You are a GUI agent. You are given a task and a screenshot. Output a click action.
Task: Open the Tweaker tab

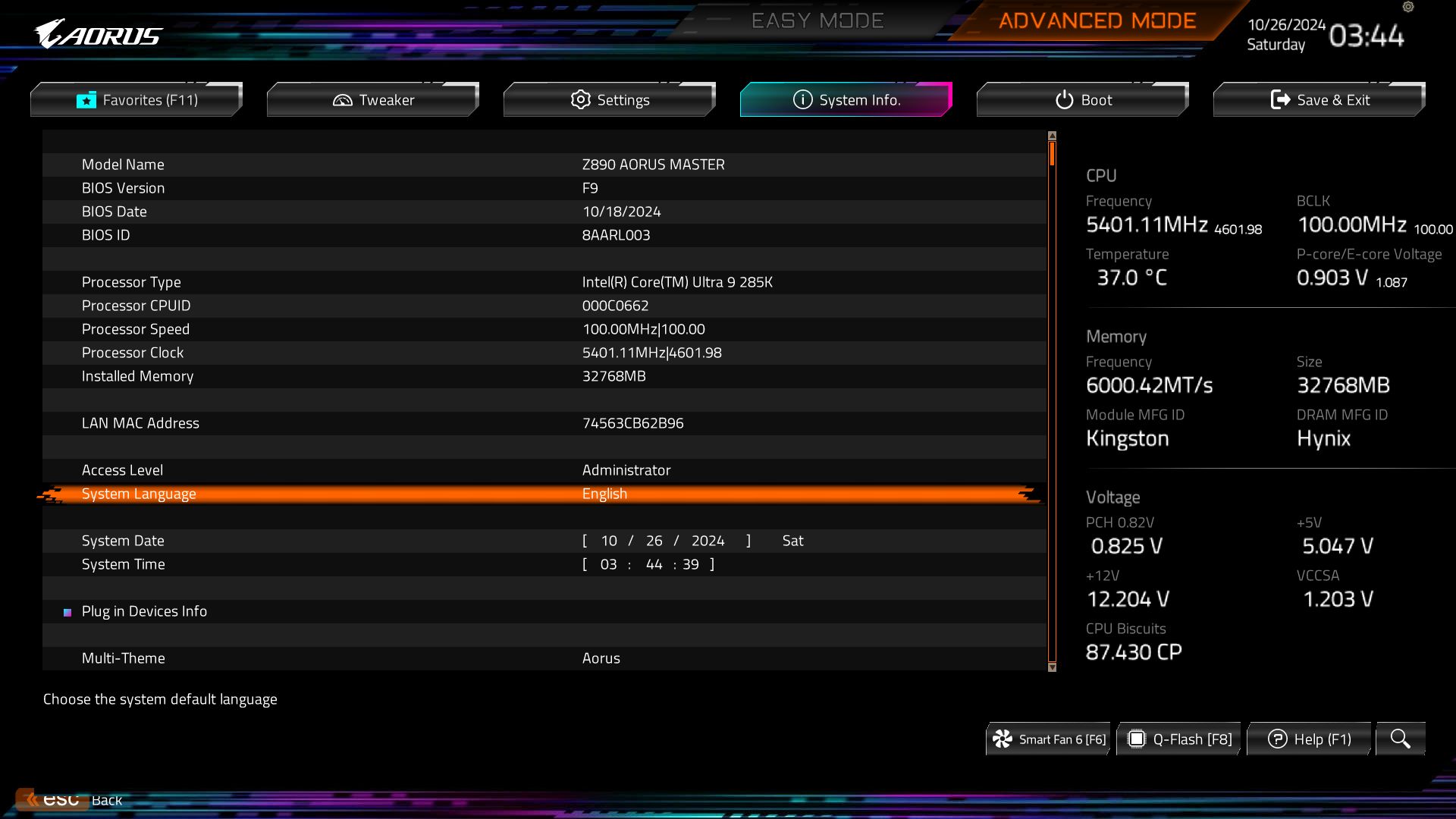[x=373, y=99]
